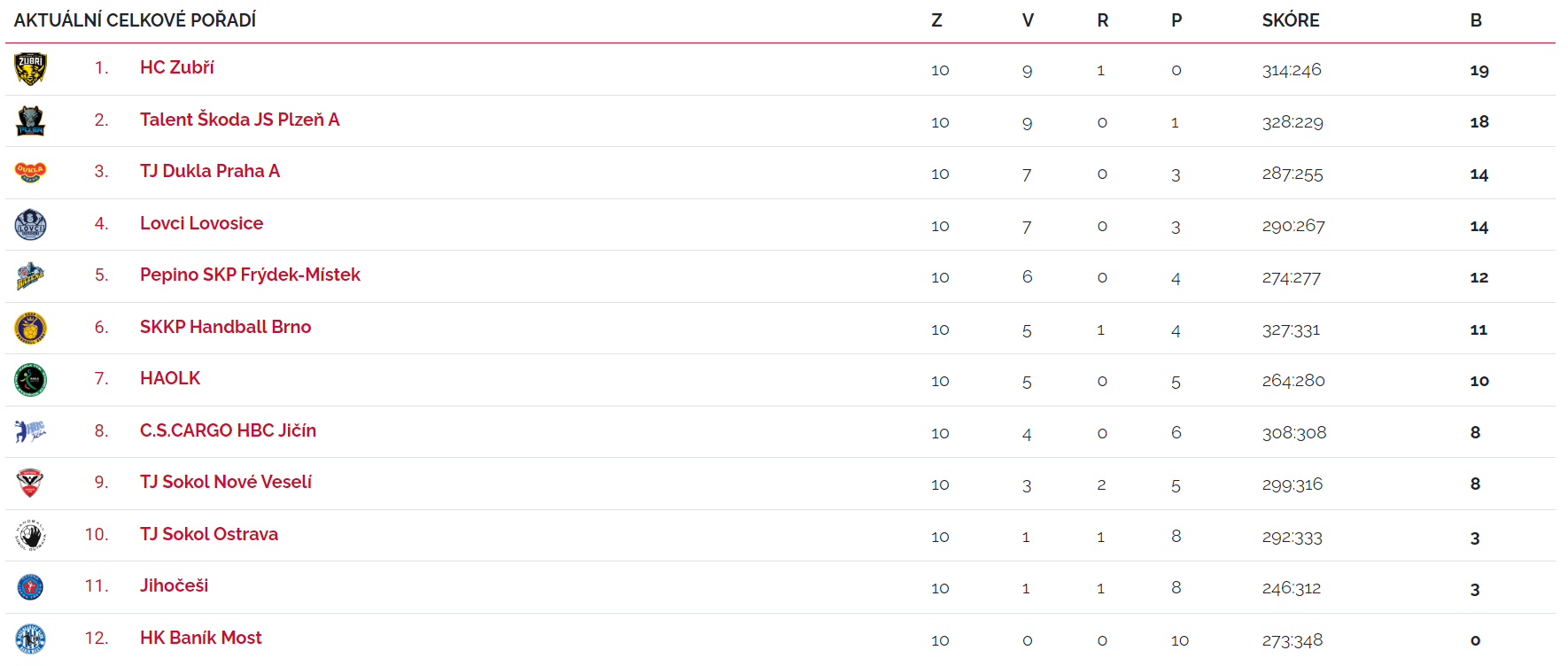Viewport: 1568px width, 666px height.
Task: Click the Pepino SKP Frýdek-Místek logo
Action: coord(30,276)
